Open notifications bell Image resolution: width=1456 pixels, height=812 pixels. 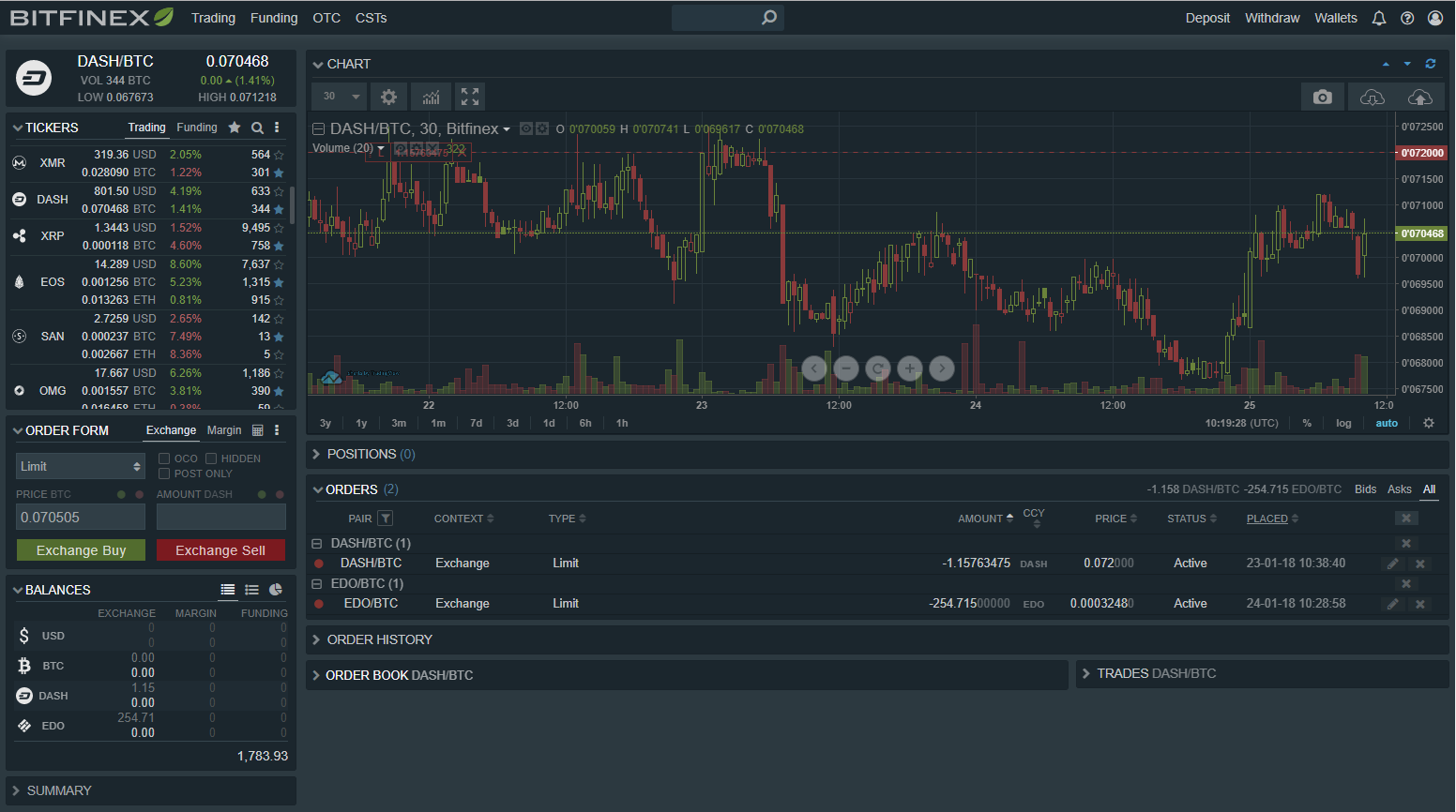pos(1379,18)
